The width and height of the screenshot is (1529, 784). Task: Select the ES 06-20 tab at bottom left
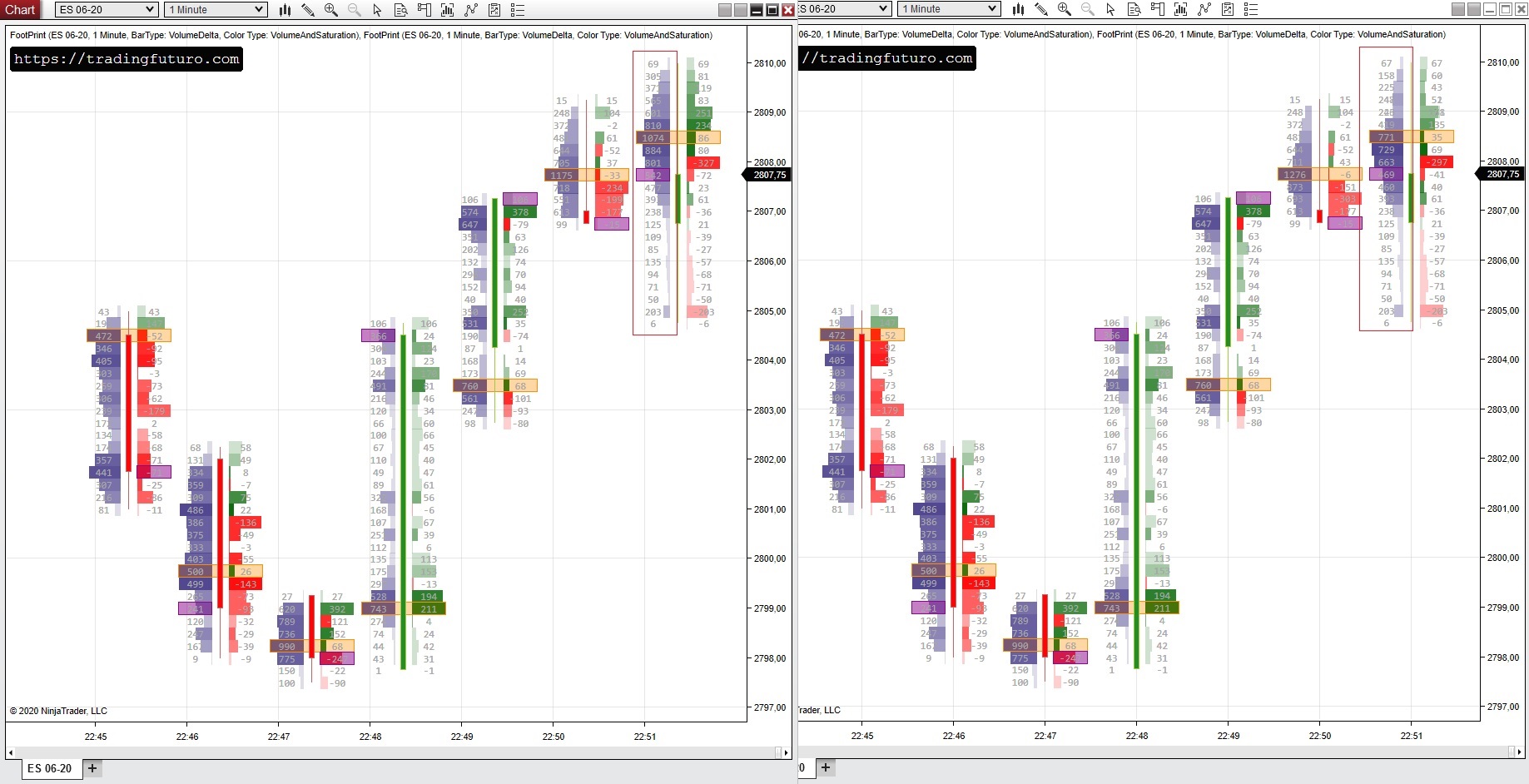[49, 768]
